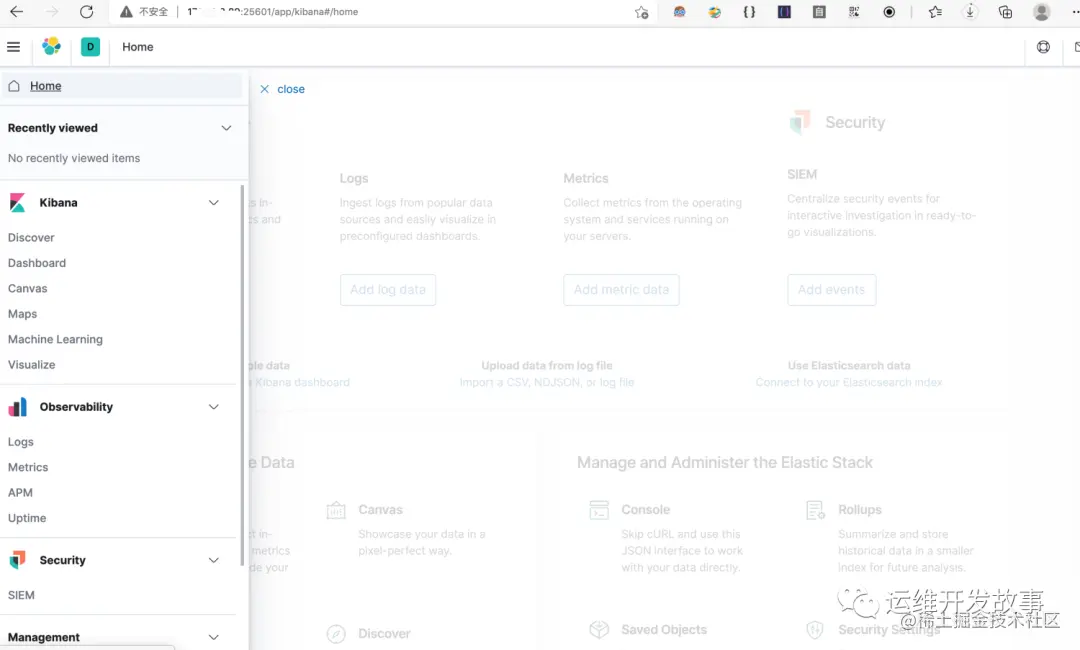
Task: Open Logs in the sidebar
Action: (x=21, y=442)
